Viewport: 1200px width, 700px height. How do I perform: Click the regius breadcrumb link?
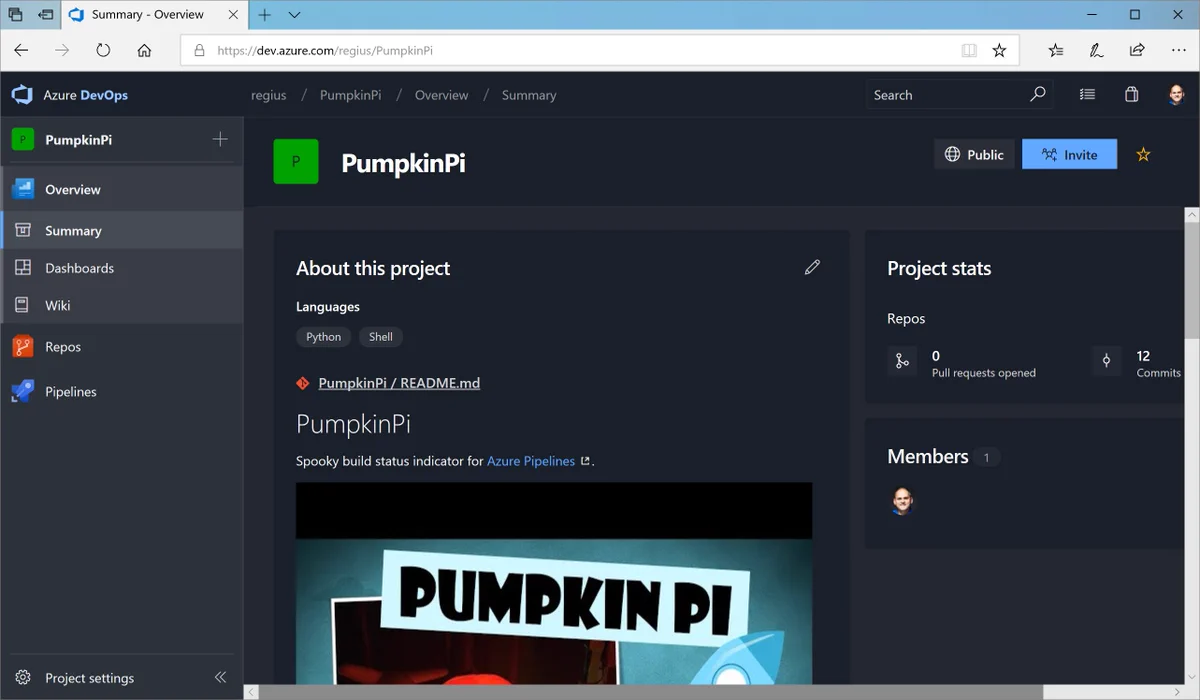(x=269, y=95)
